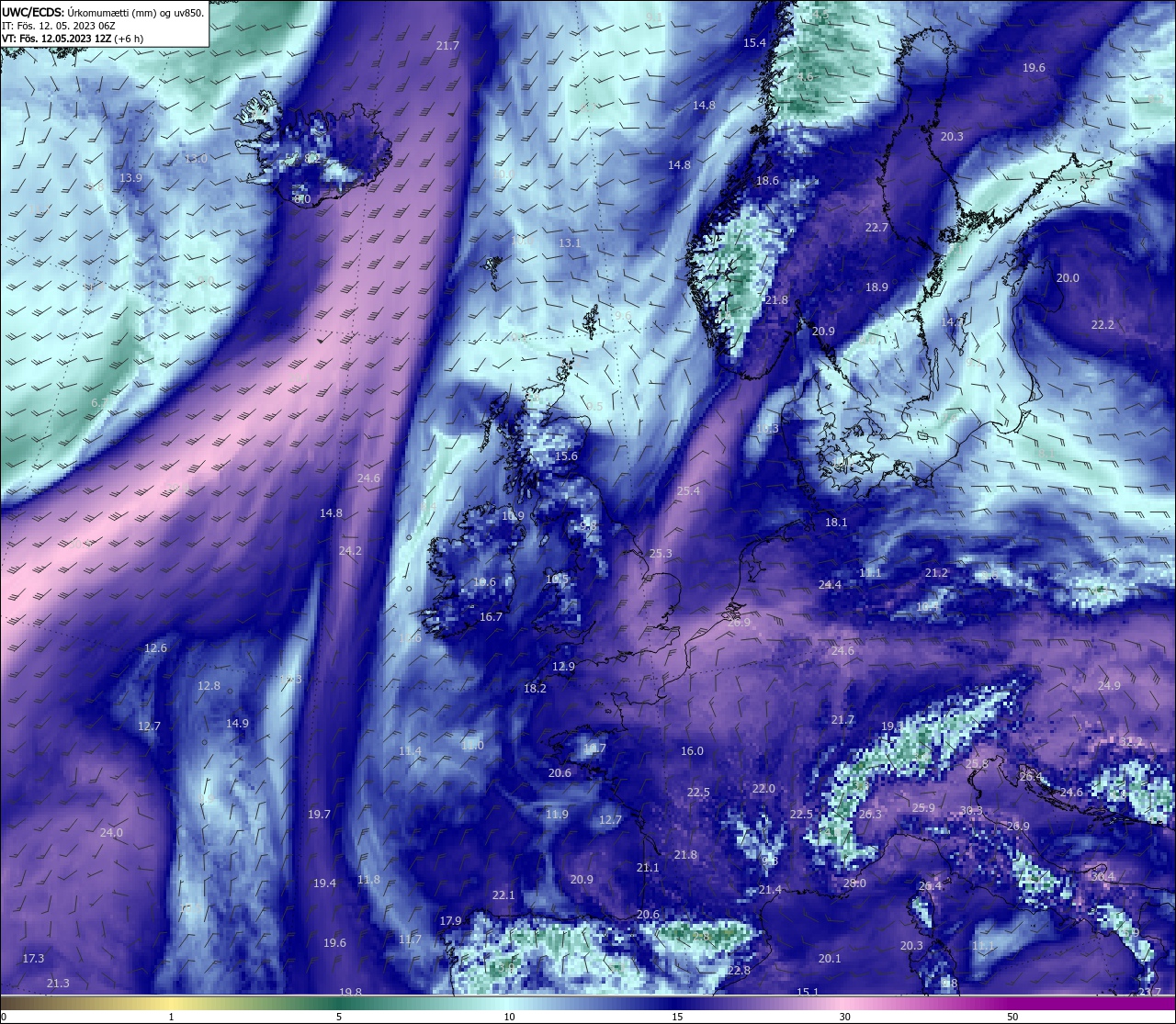Click the 16.7 value in southern Ireland

point(491,617)
